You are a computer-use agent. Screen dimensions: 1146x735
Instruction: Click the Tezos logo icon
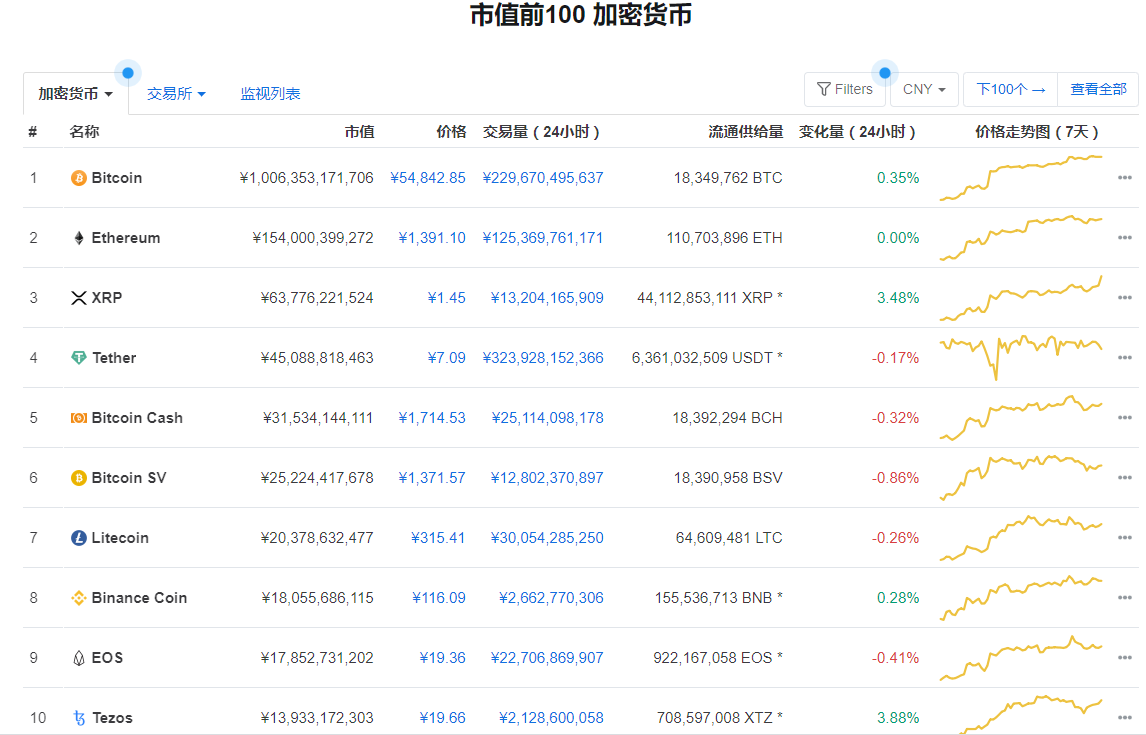coord(79,718)
